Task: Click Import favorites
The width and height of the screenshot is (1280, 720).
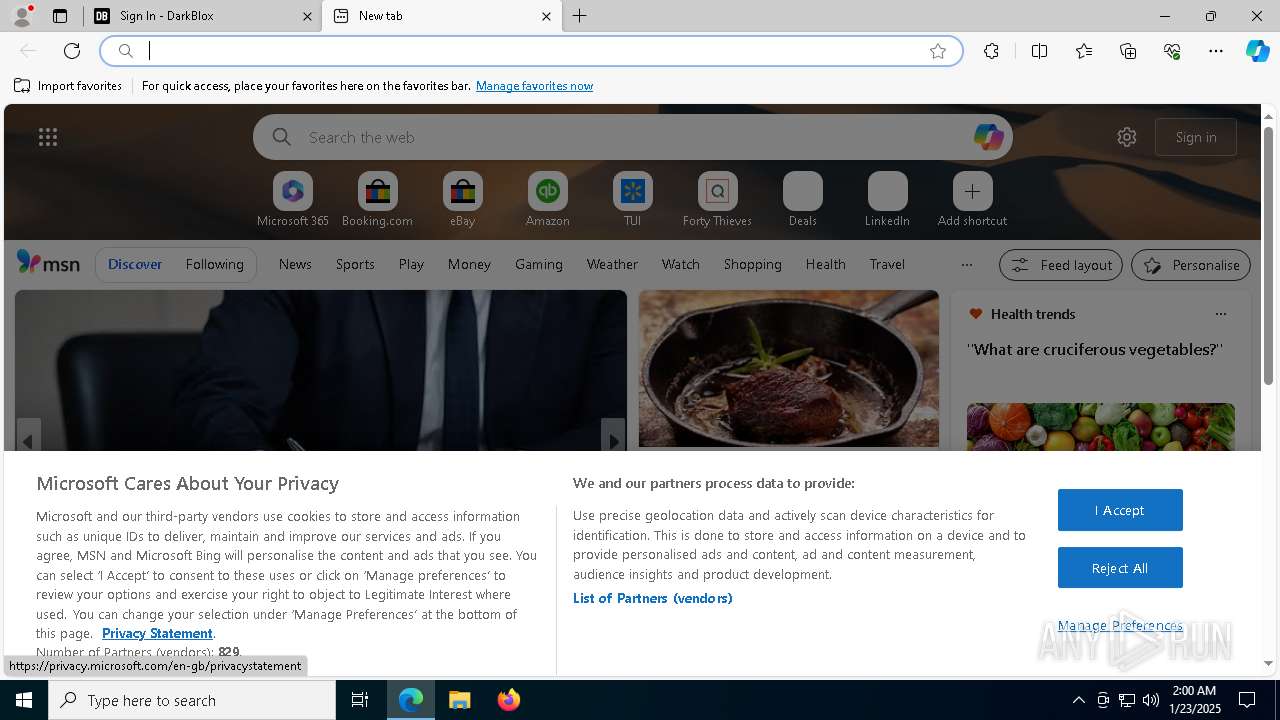Action: 68,86
